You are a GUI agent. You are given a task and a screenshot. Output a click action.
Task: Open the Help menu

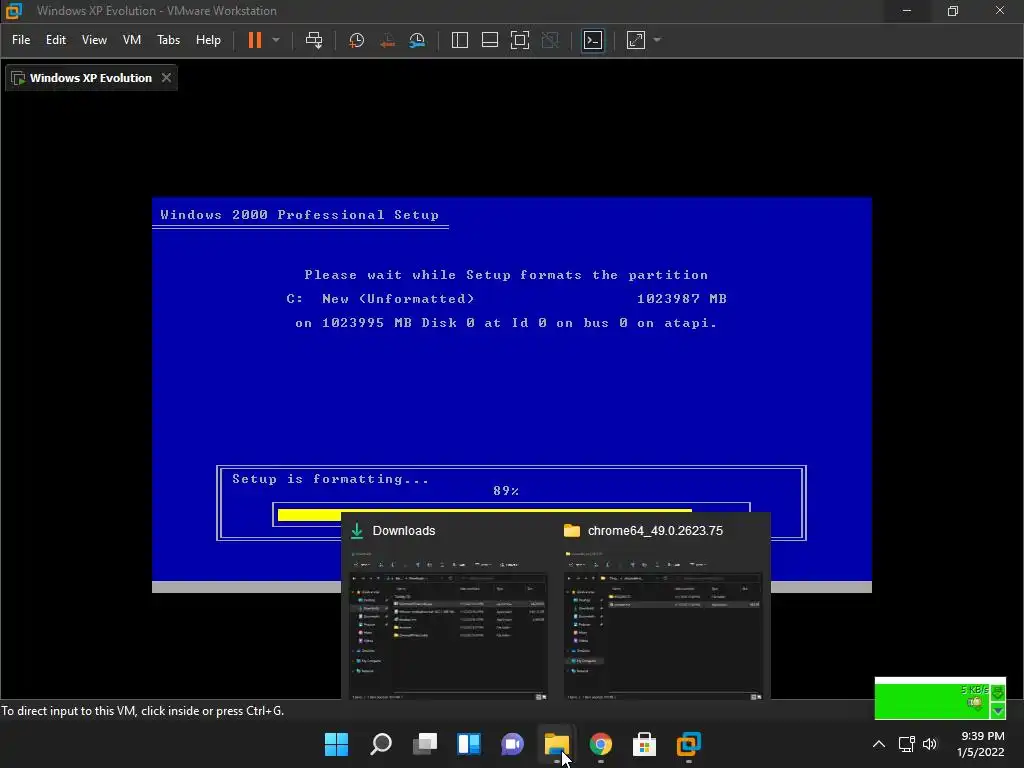click(x=208, y=40)
